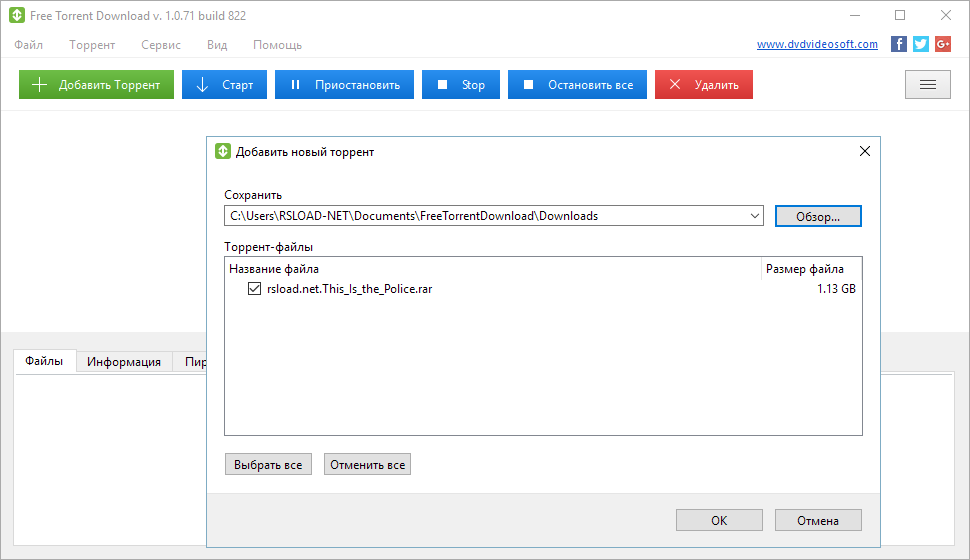The height and width of the screenshot is (560, 970).
Task: Click the 1.13 GB size value
Action: click(x=836, y=288)
